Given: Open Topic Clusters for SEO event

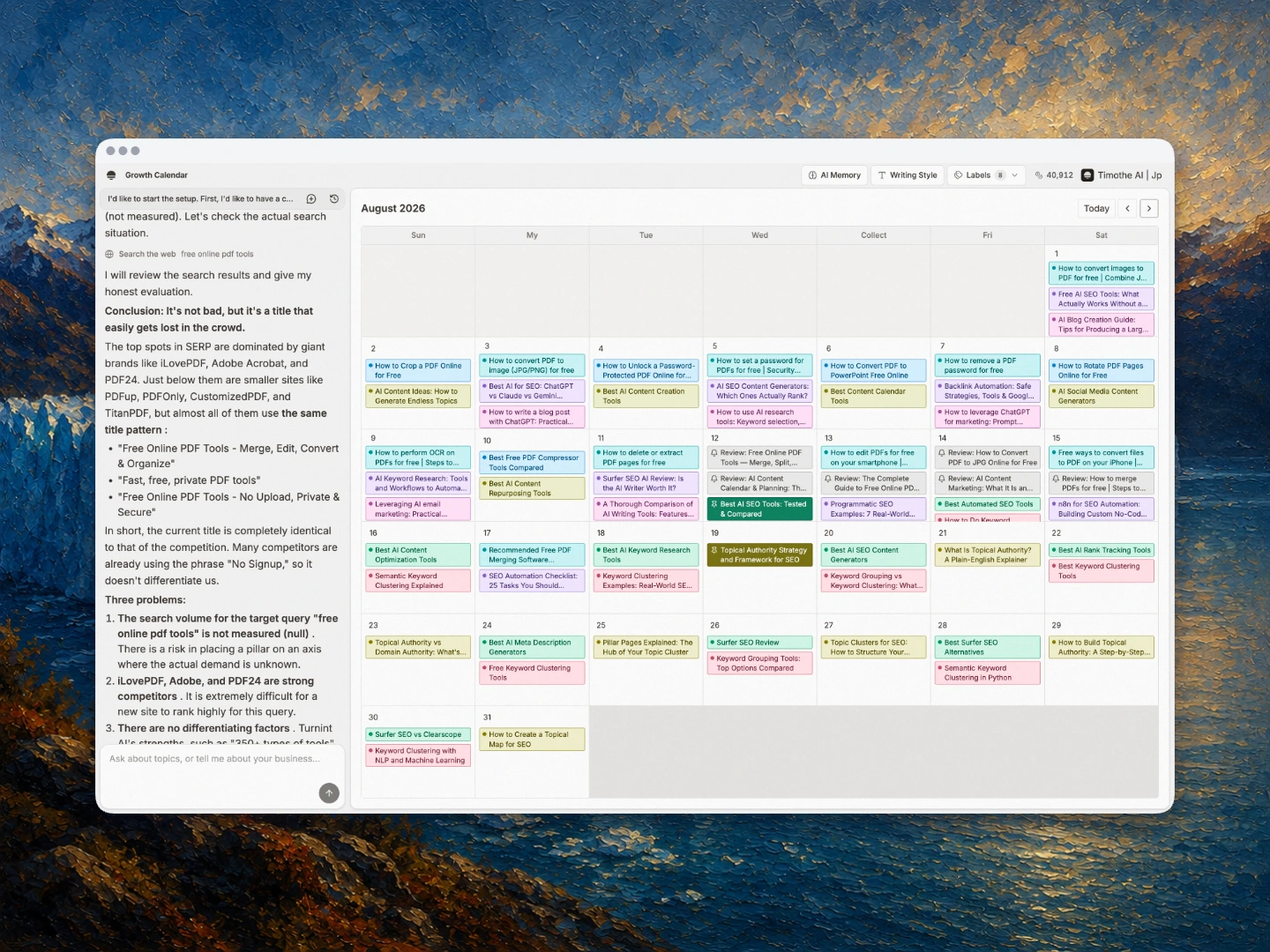Looking at the screenshot, I should pyautogui.click(x=873, y=647).
